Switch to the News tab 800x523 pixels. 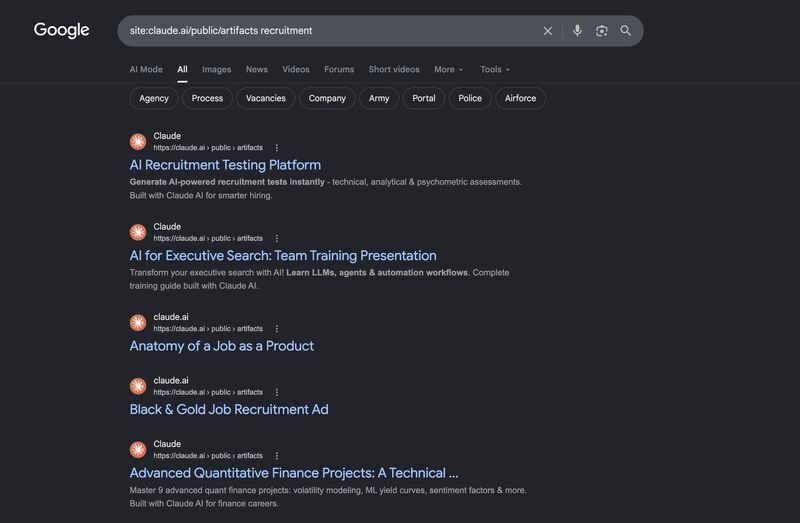click(x=257, y=69)
